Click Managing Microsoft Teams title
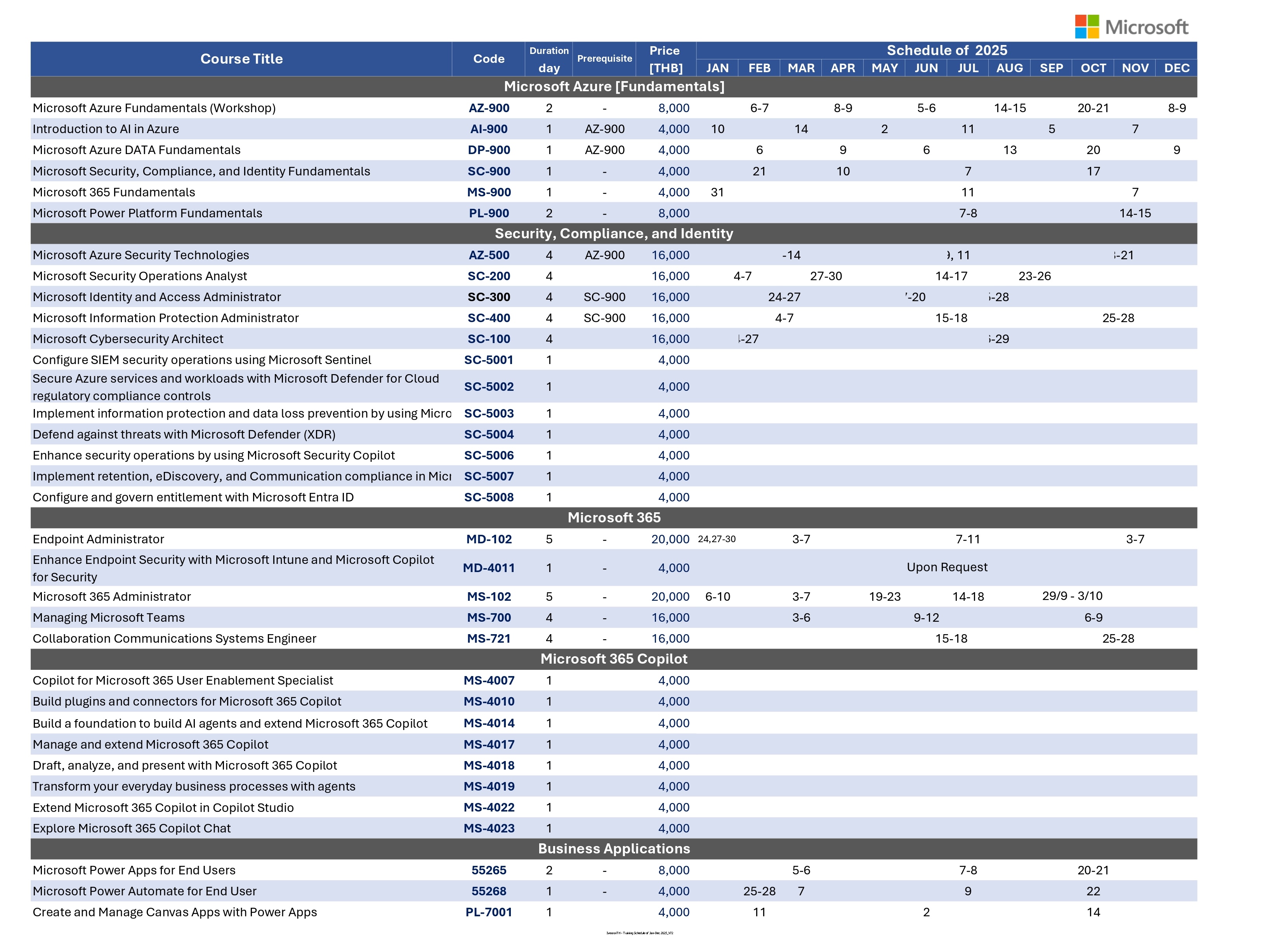 tap(108, 618)
